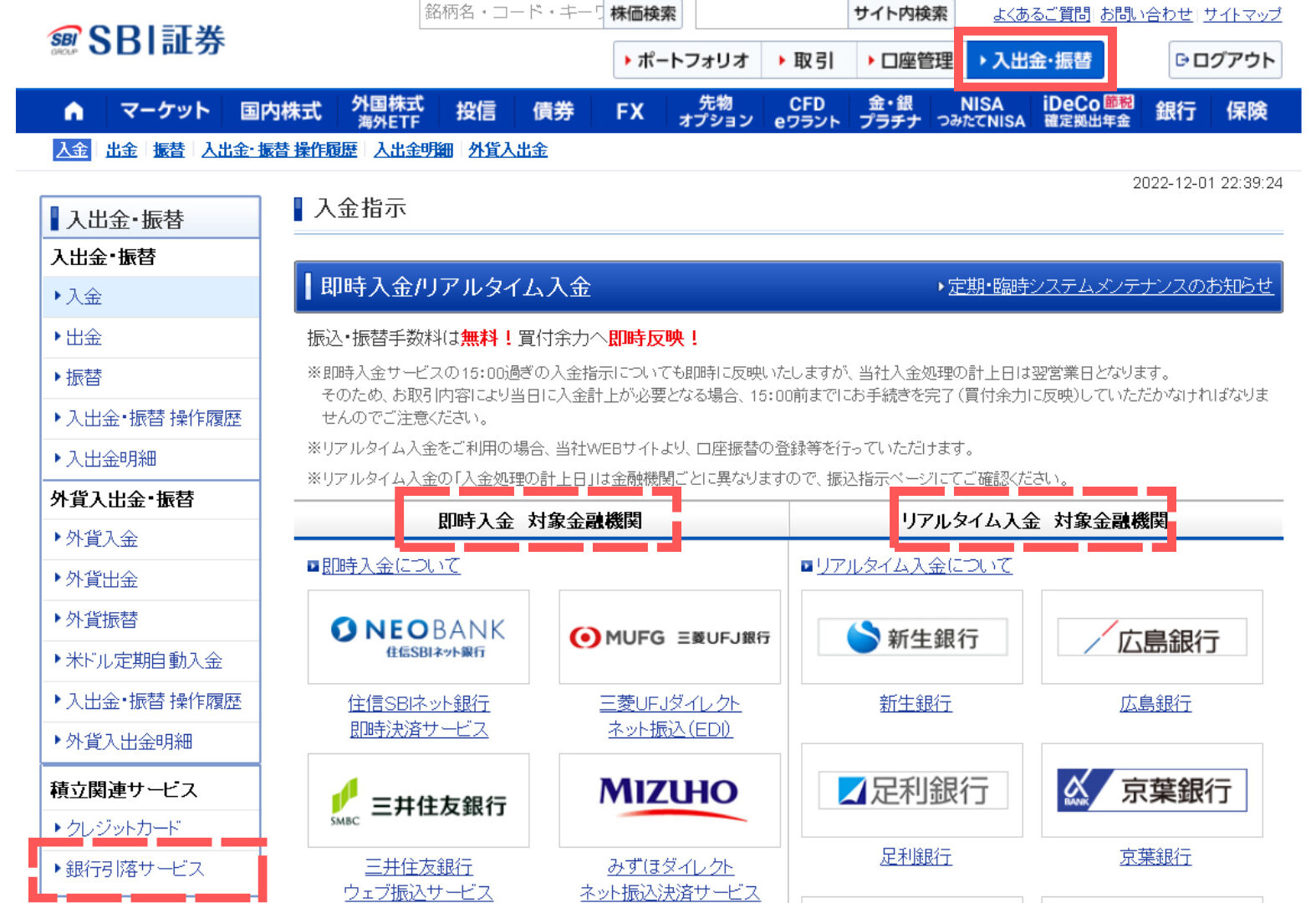Select 出金 in the left sidebar
This screenshot has width=1316, height=903.
point(150,338)
